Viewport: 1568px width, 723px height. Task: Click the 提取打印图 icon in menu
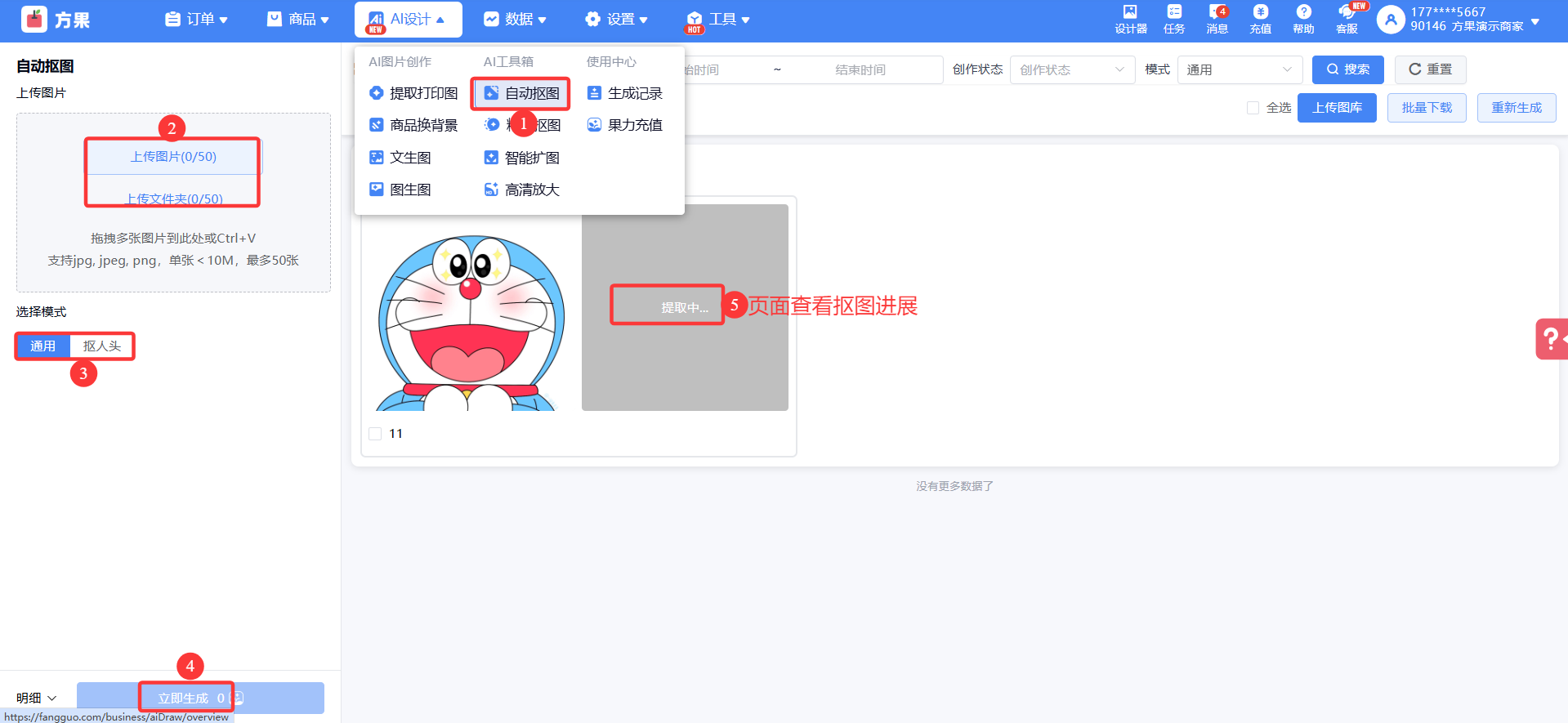(377, 93)
